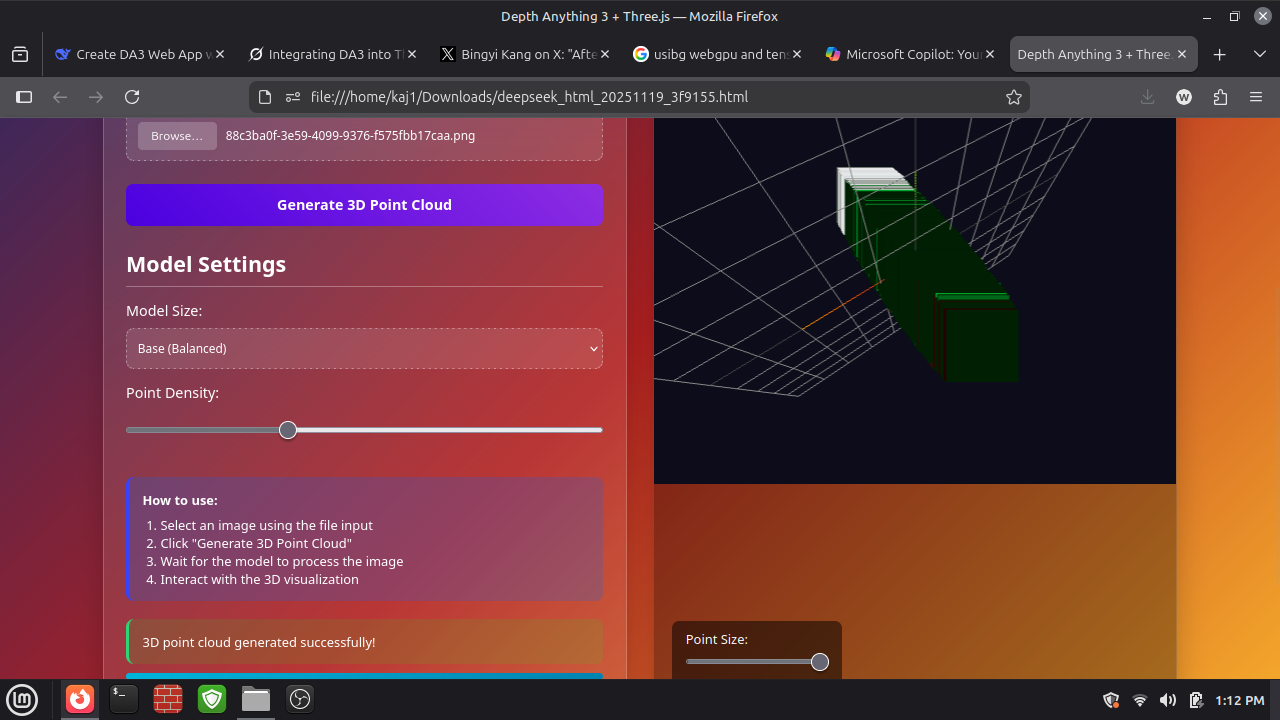Switch to the Microsoft Copilot tab

pos(905,54)
